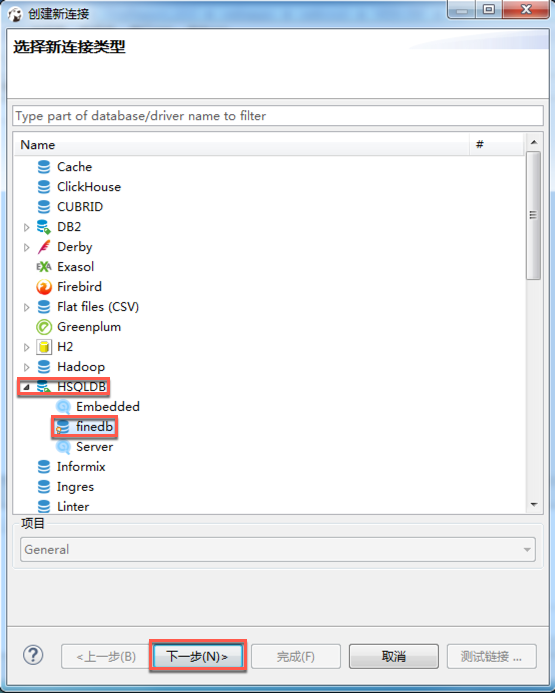Open the General project dropdown

(x=278, y=549)
